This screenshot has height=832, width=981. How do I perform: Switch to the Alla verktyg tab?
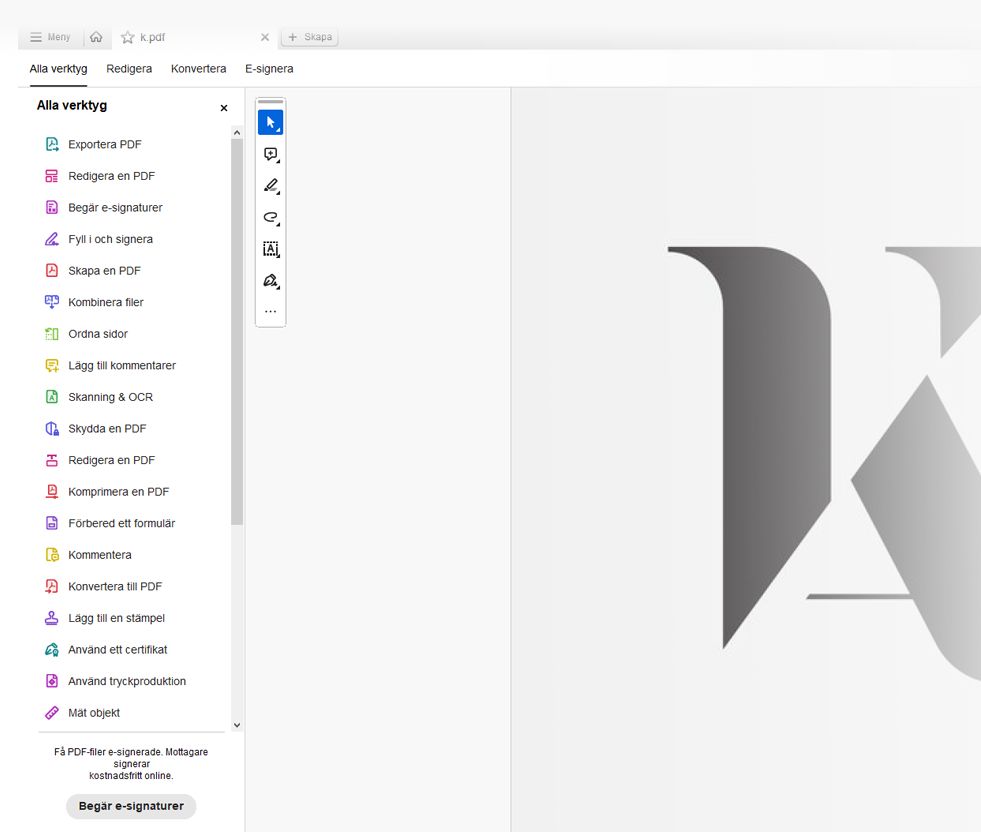pos(58,69)
